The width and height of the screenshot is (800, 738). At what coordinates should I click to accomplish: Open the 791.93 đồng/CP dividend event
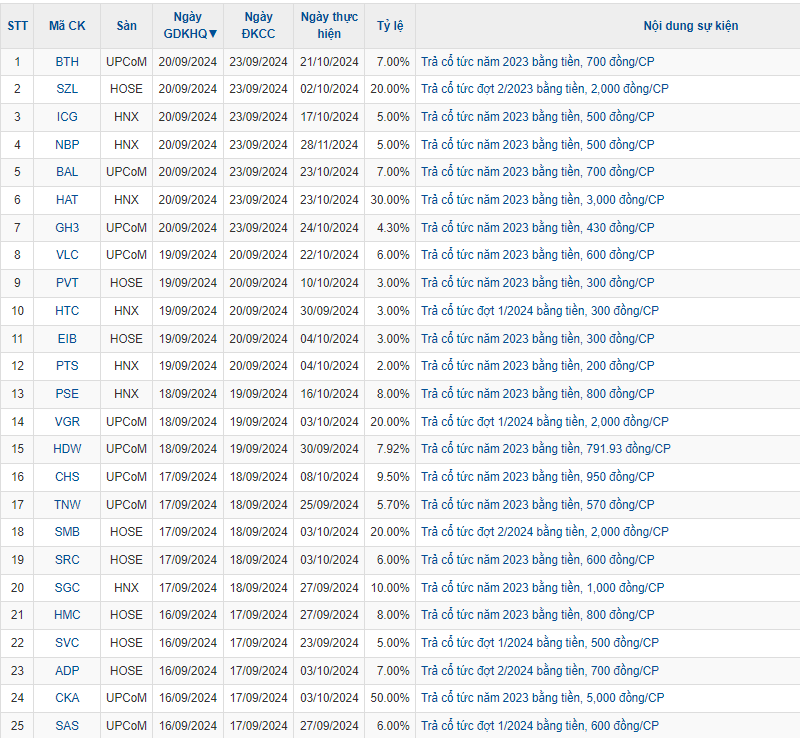tap(545, 449)
